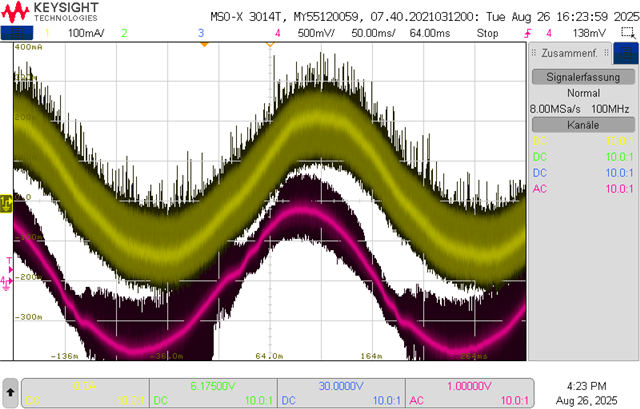Click the 138mV trigger level value

pyautogui.click(x=589, y=33)
